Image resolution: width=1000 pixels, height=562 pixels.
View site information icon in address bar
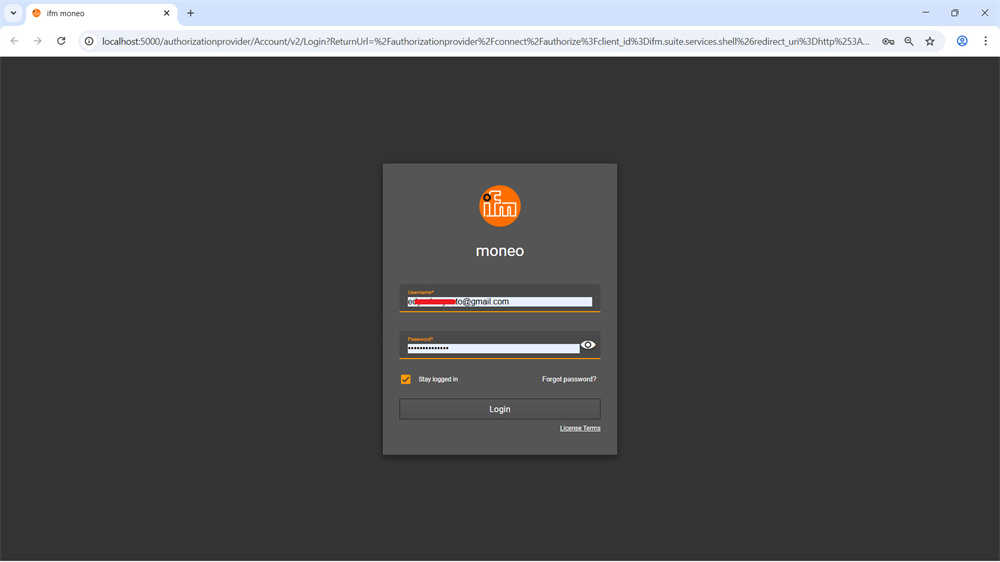89,41
